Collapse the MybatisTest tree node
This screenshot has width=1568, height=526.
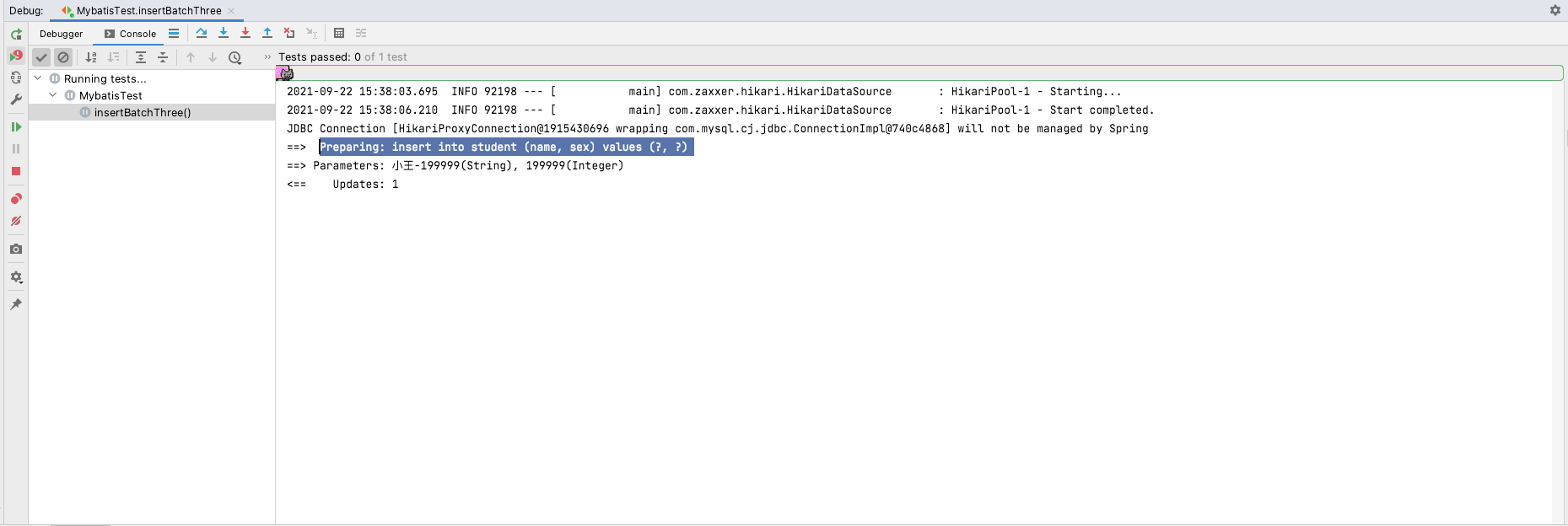click(53, 95)
